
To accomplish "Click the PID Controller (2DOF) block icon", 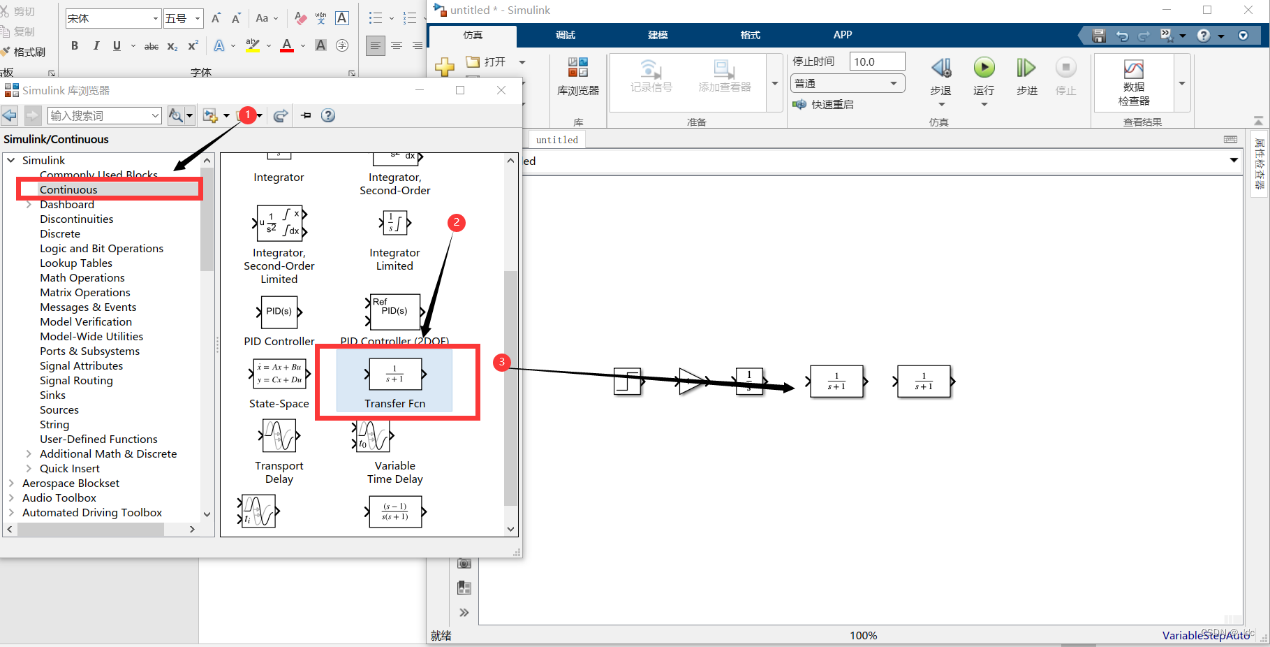I will coord(395,312).
